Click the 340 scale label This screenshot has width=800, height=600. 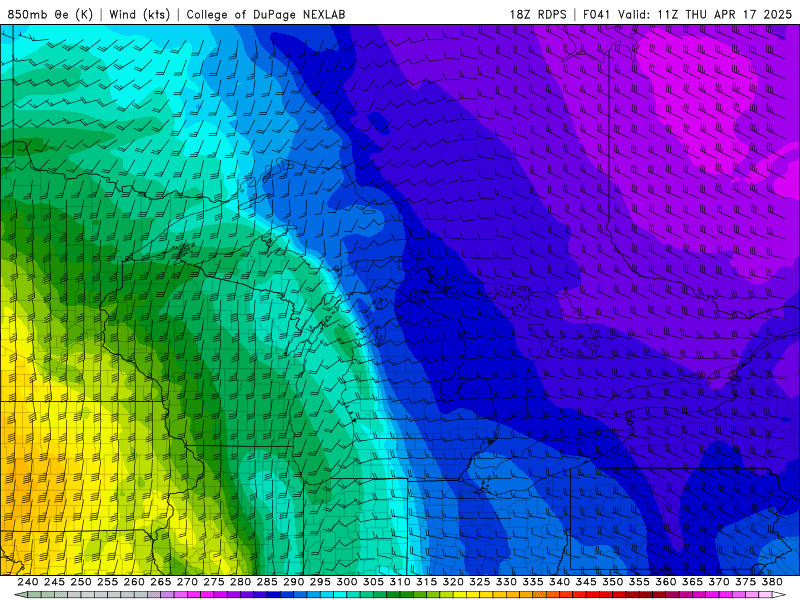pos(559,582)
